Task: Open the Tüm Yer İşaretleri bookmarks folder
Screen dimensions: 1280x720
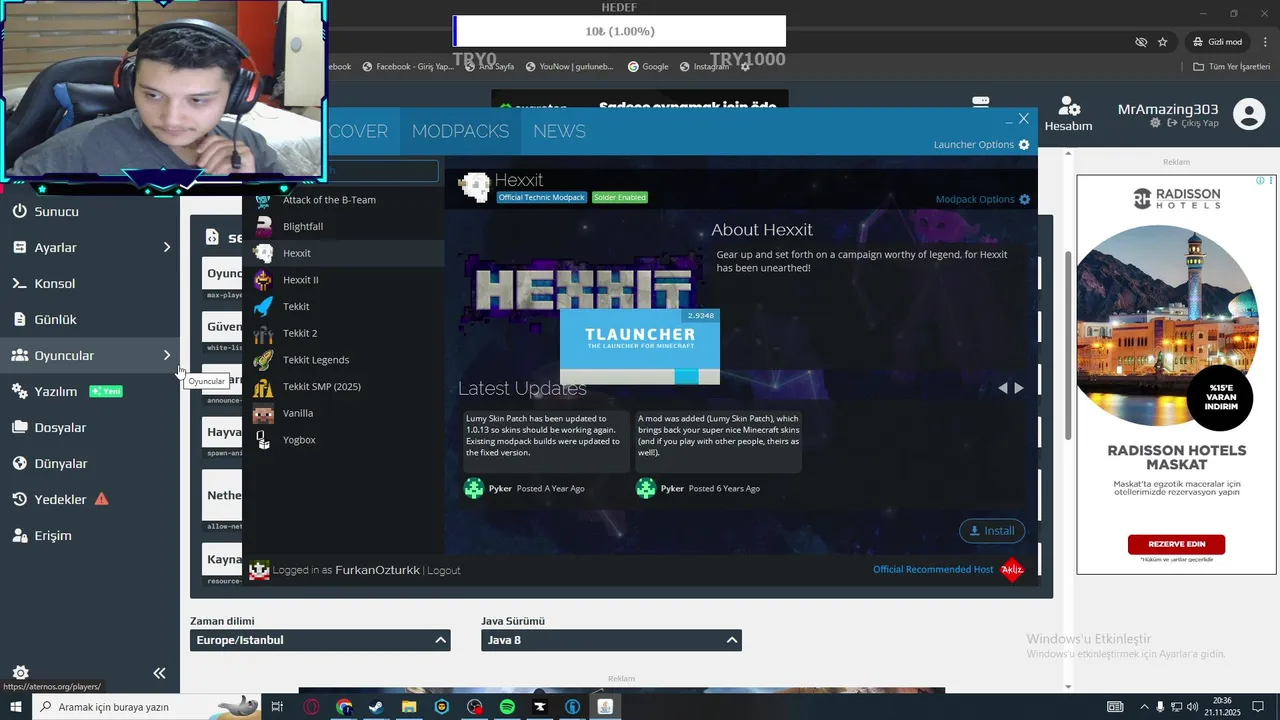Action: tap(1231, 67)
